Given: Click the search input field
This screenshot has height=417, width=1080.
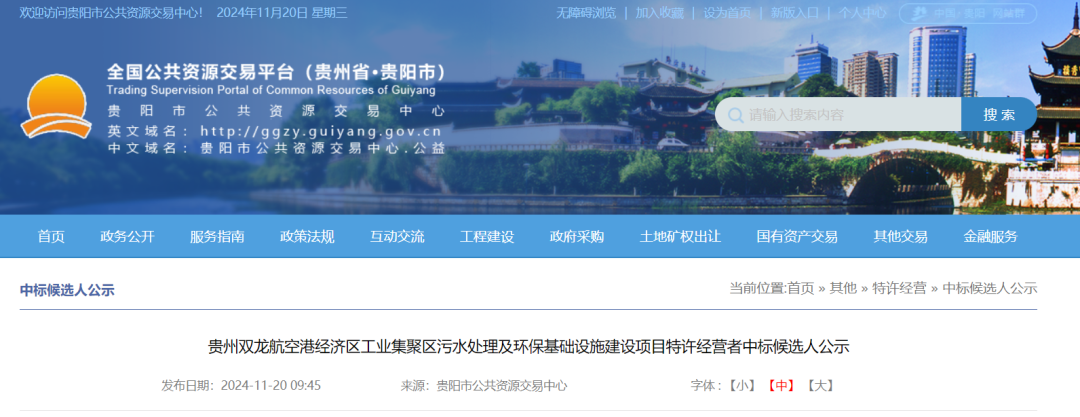Looking at the screenshot, I should [838, 114].
